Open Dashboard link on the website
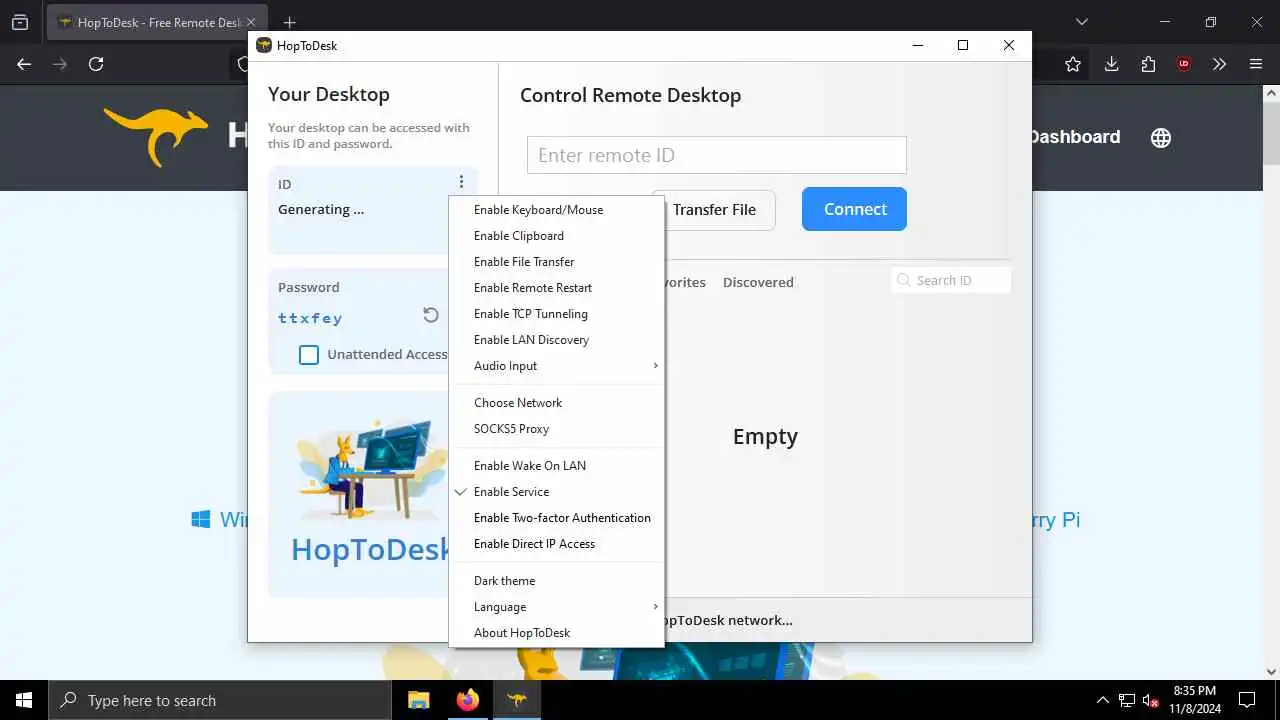This screenshot has height=720, width=1280. click(x=1074, y=137)
